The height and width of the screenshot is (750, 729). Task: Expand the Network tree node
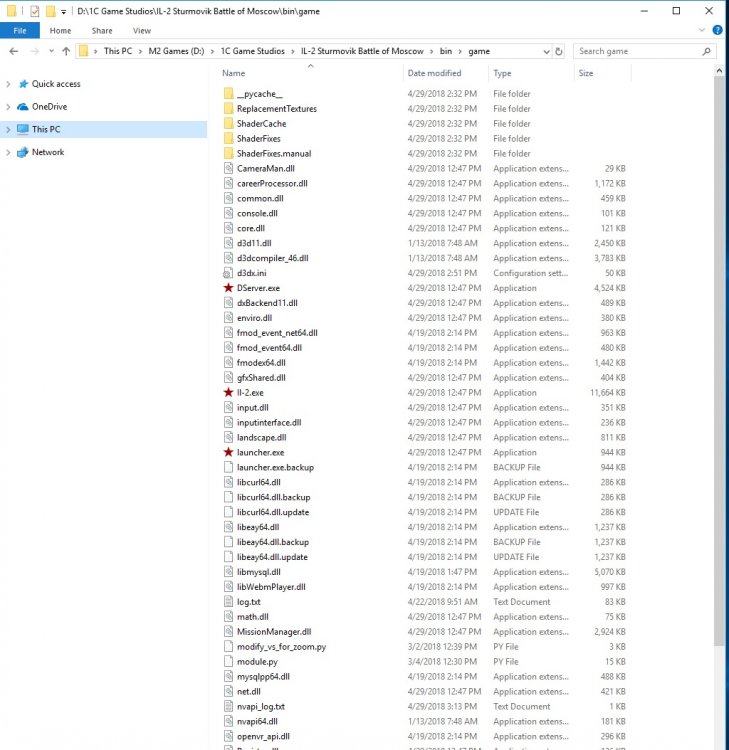click(8, 152)
